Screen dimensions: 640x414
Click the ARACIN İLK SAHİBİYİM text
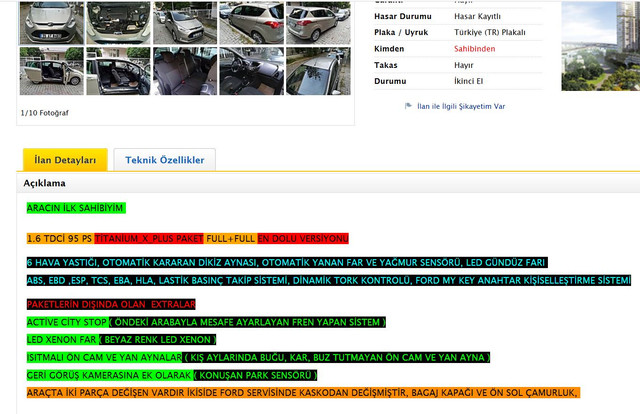click(76, 208)
